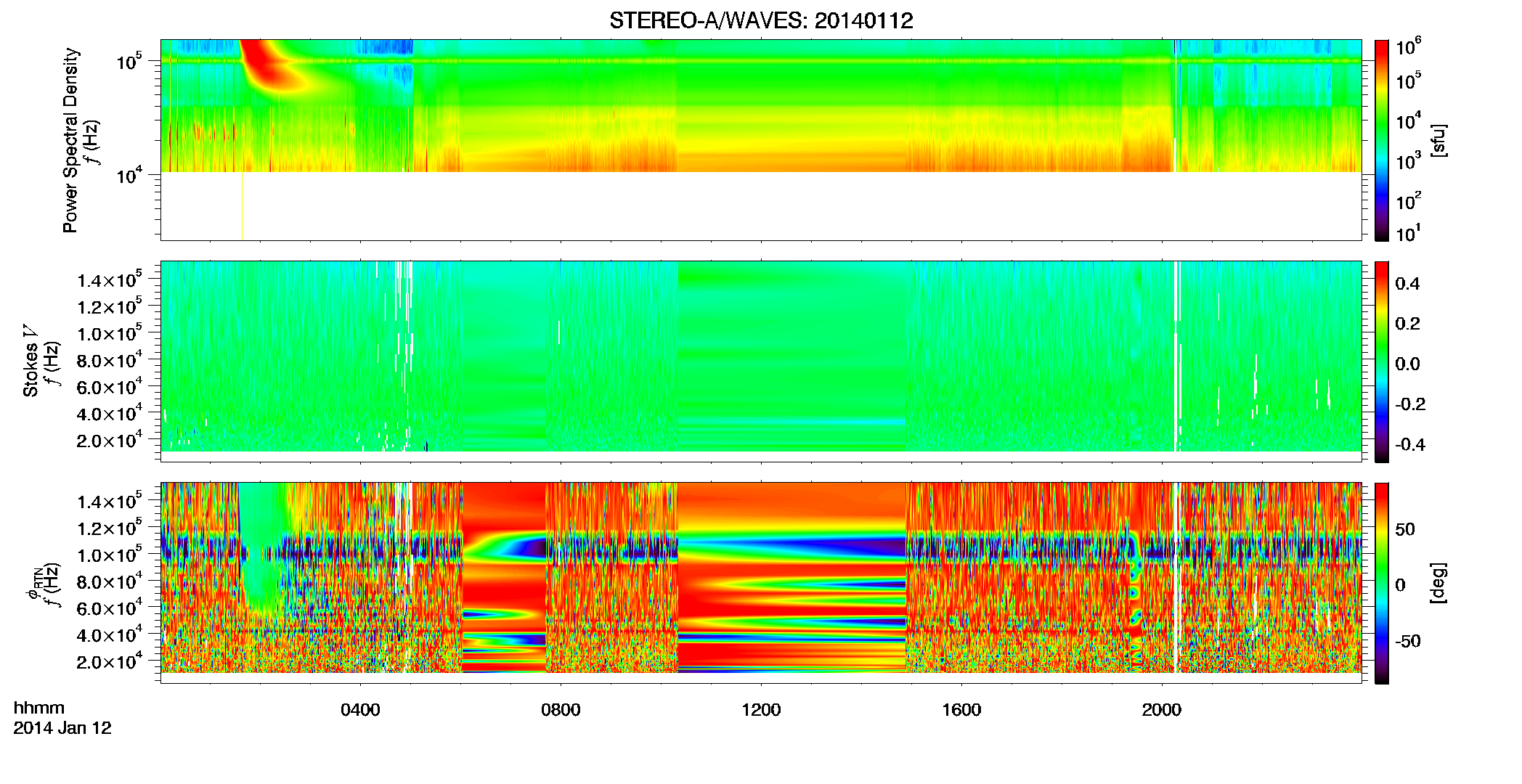
Task: Click the 0.4 tick on Stokes color bar
Action: click(x=1407, y=284)
